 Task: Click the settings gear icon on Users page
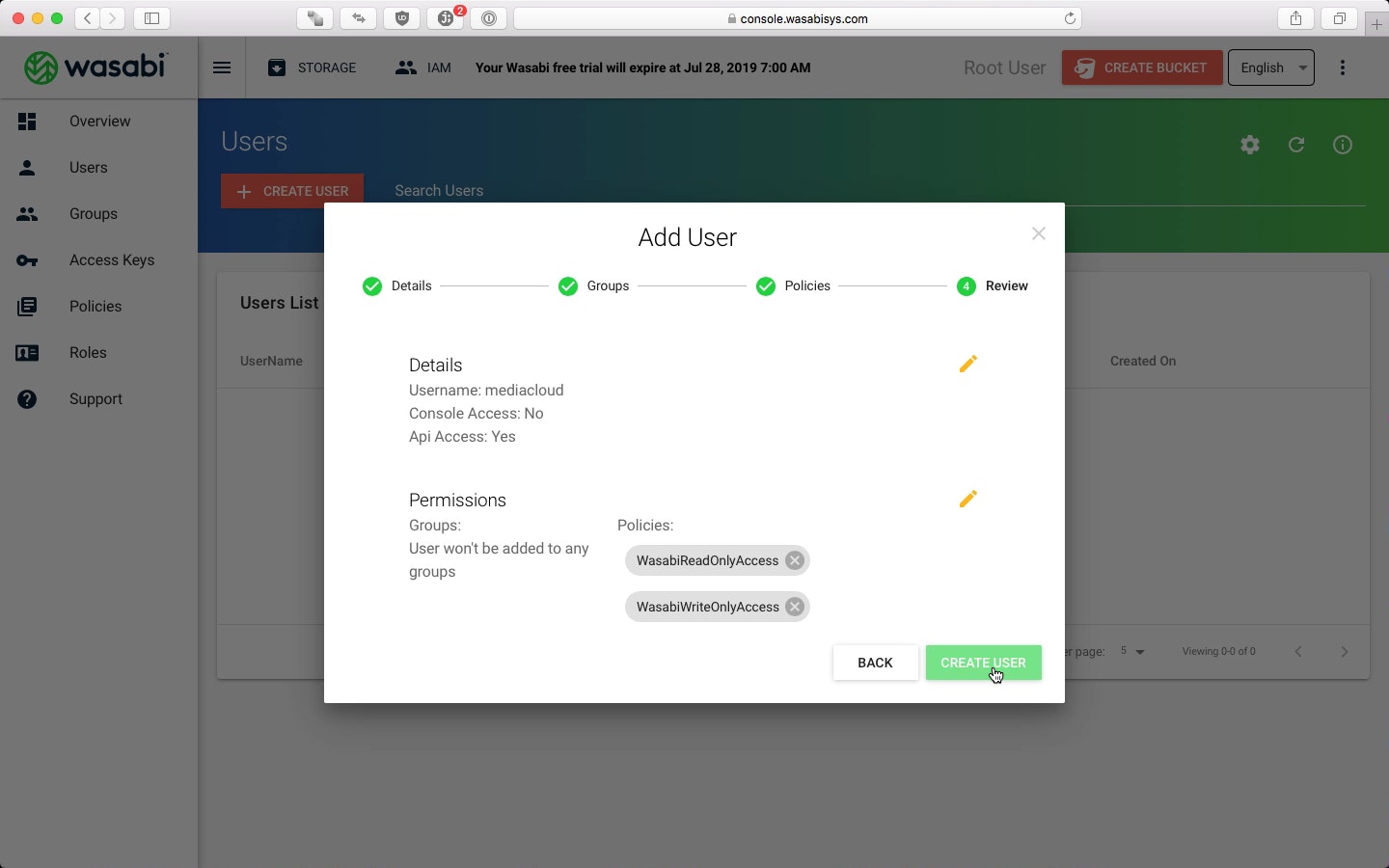click(1250, 145)
